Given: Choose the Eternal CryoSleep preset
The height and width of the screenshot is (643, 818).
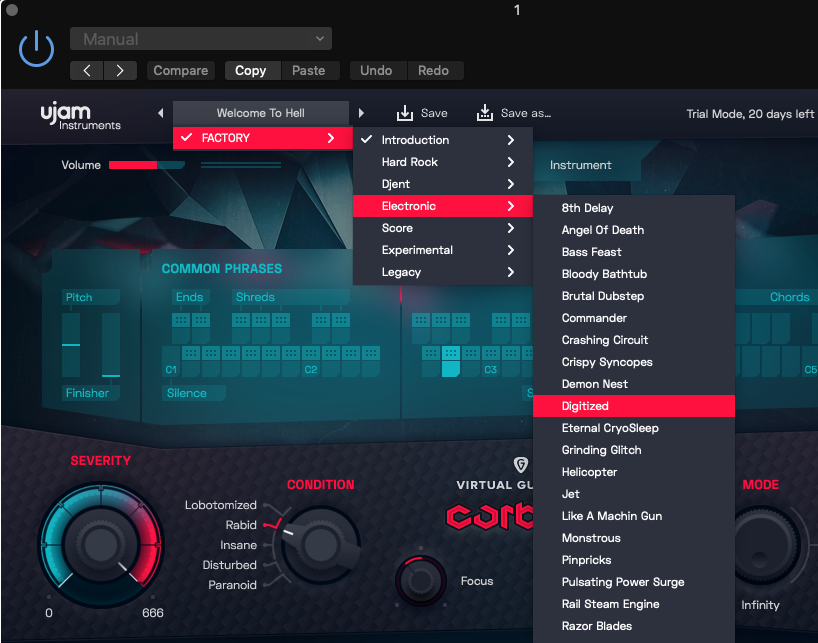Looking at the screenshot, I should [x=634, y=428].
